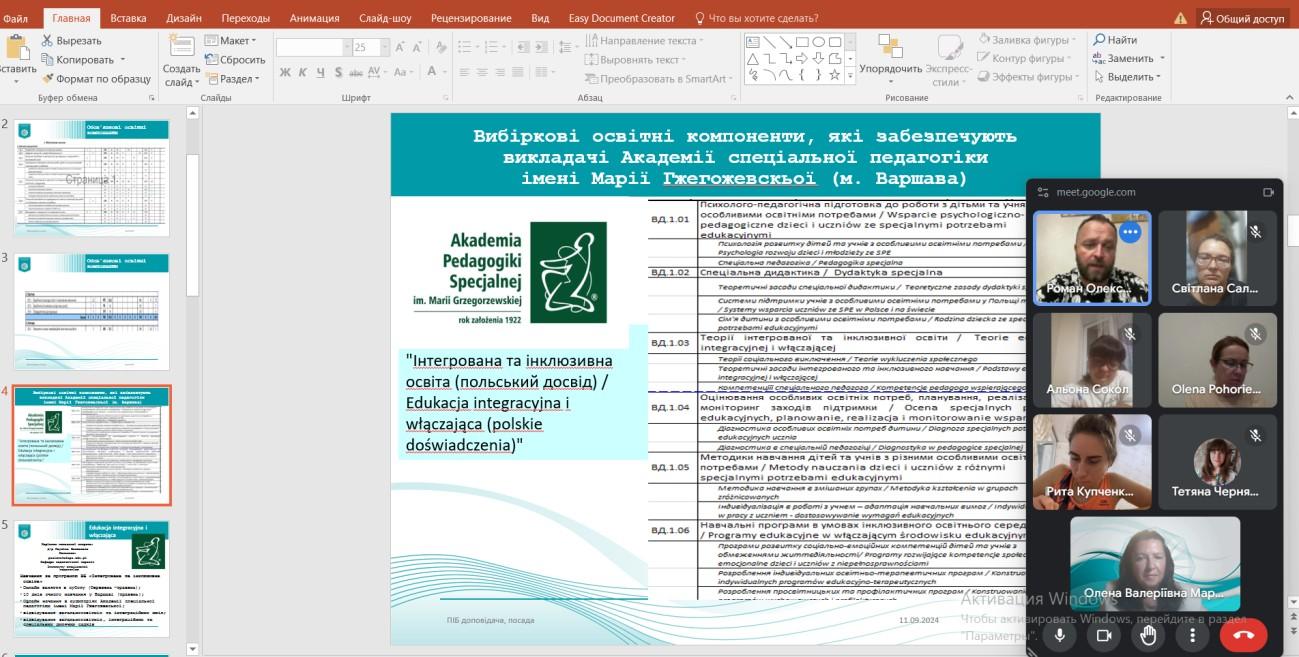Collapse the ribbon with the chevron arrow
This screenshot has height=657, width=1299.
click(x=1288, y=98)
